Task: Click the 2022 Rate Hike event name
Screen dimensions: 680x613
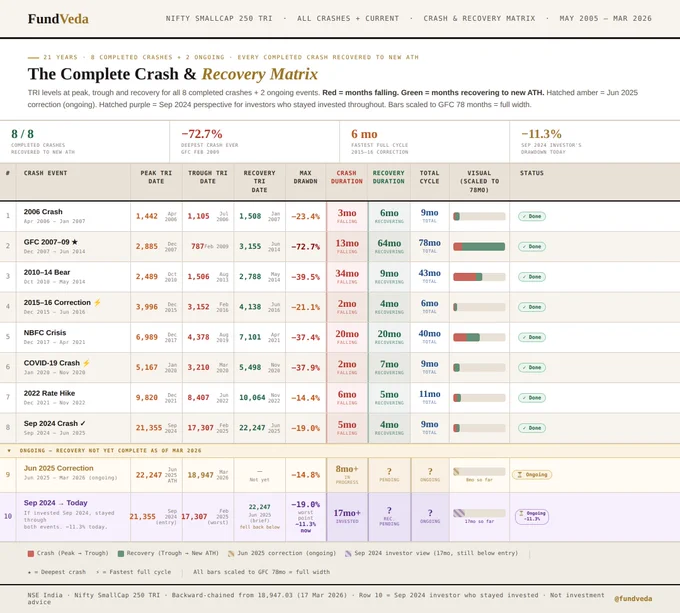Action: point(49,393)
